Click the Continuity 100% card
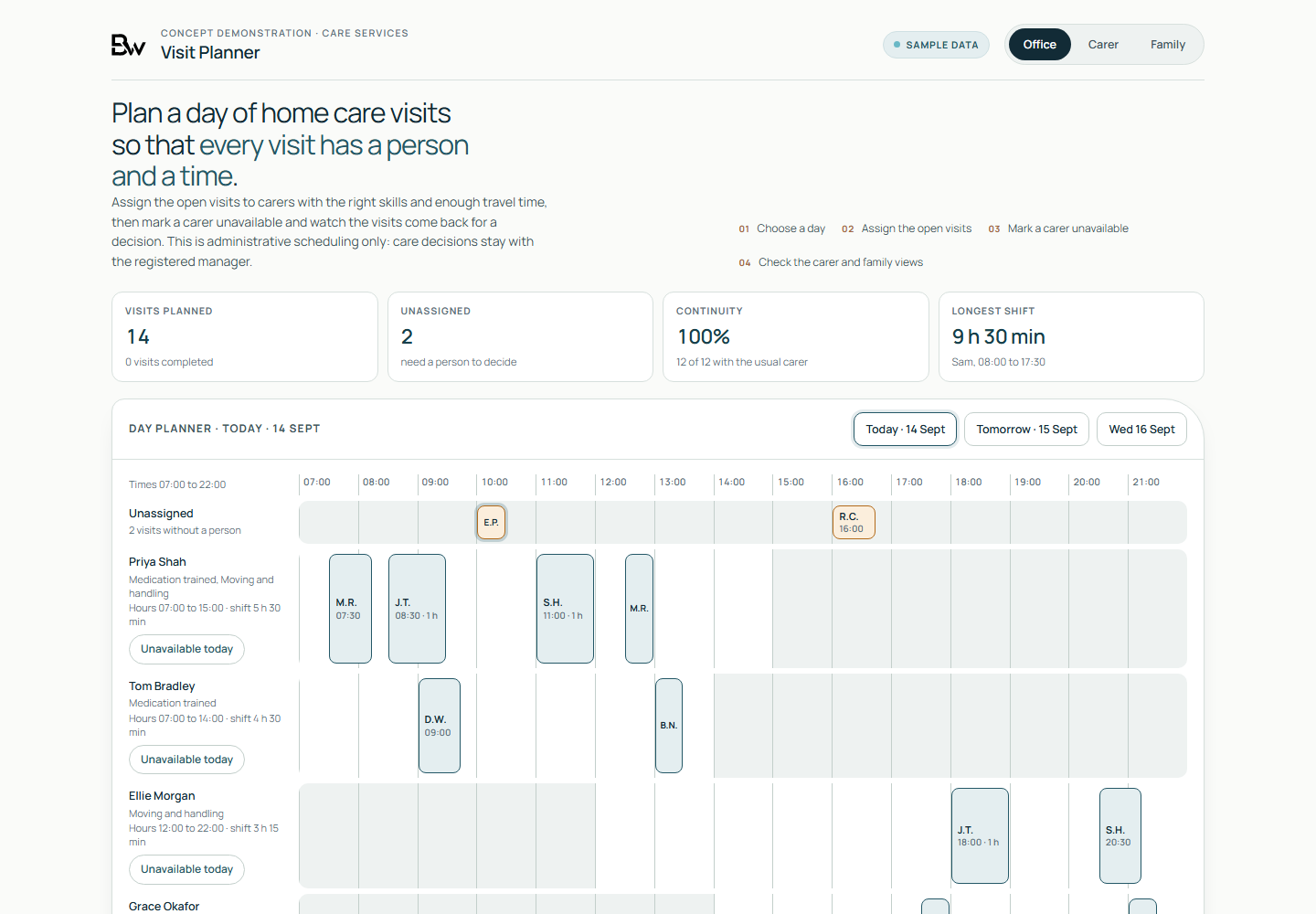This screenshot has height=914, width=1316. point(796,337)
